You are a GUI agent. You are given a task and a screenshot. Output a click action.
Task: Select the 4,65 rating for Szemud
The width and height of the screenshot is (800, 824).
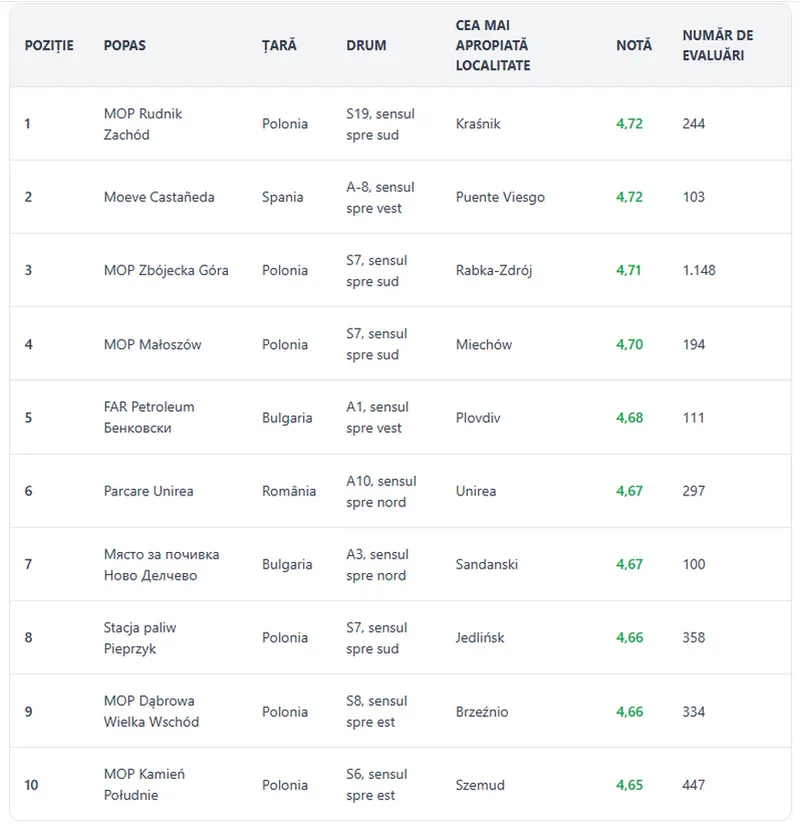point(629,785)
